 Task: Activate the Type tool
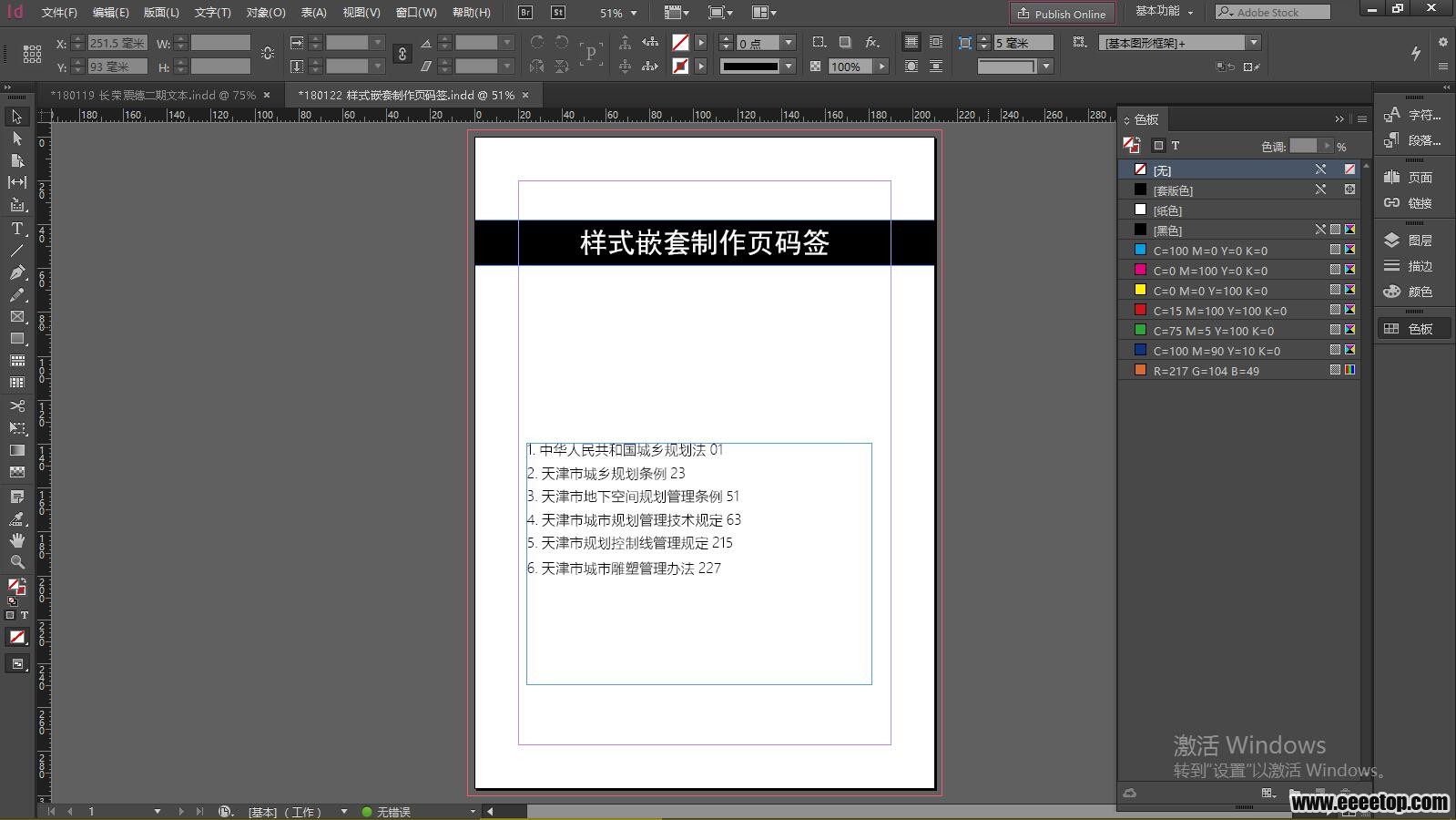16,229
